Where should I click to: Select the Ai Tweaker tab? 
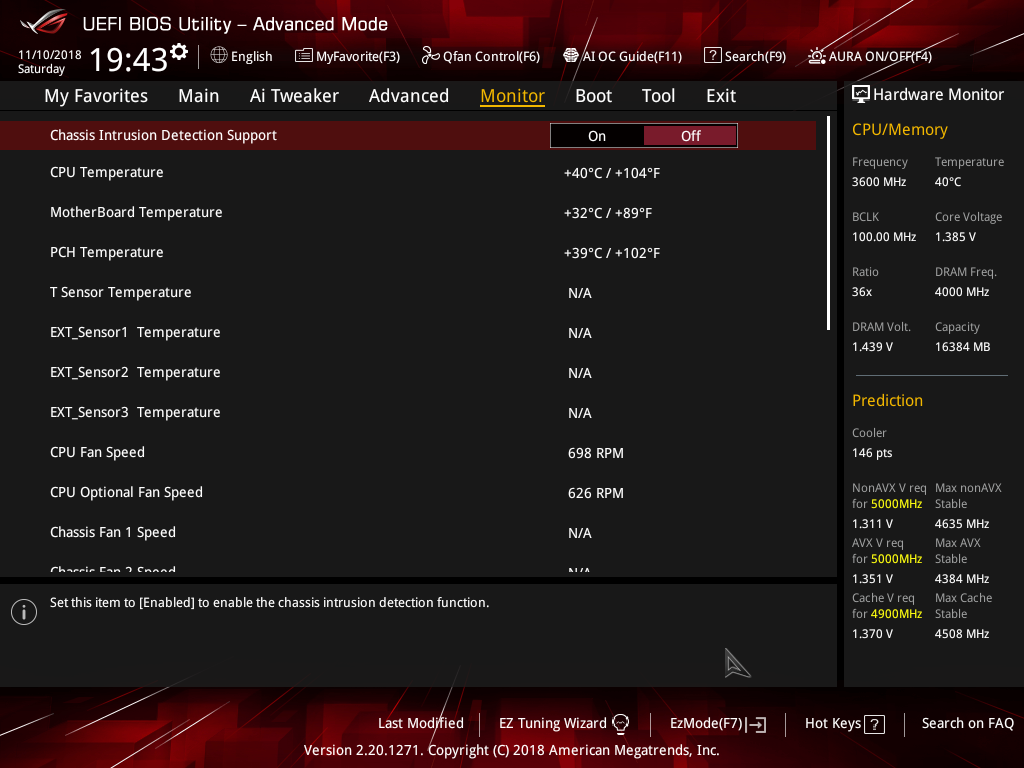(294, 95)
